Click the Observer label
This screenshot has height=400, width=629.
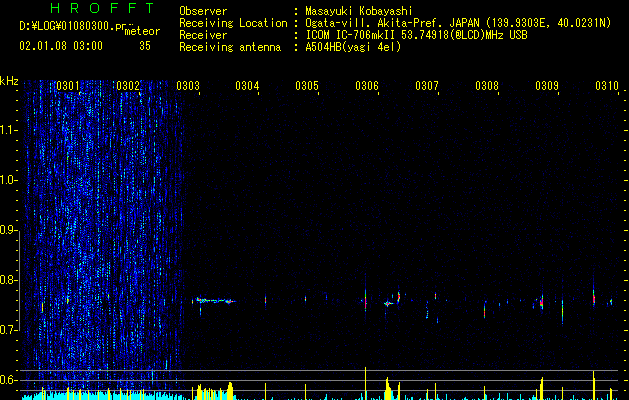[203, 11]
